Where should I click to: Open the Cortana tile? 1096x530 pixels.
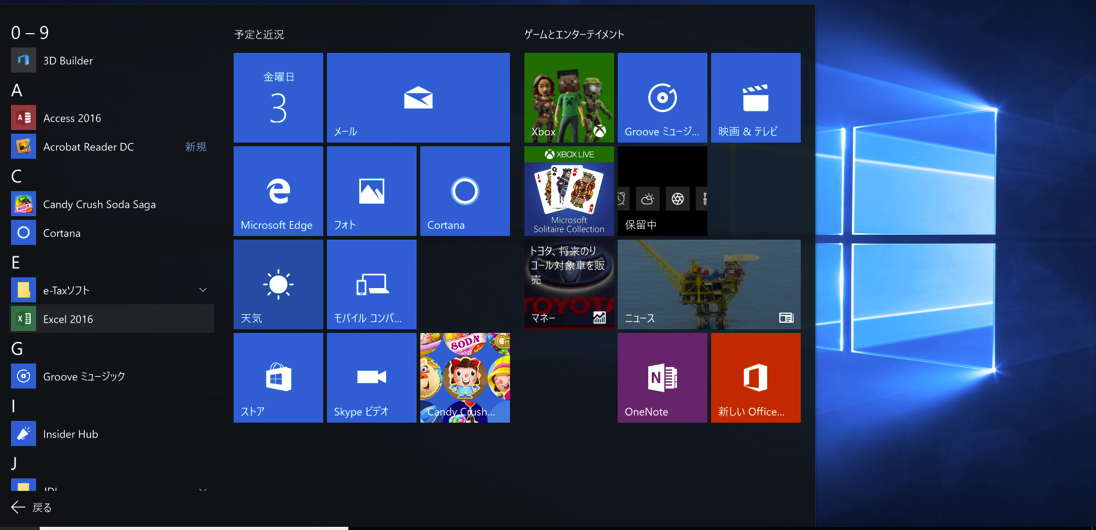point(465,191)
